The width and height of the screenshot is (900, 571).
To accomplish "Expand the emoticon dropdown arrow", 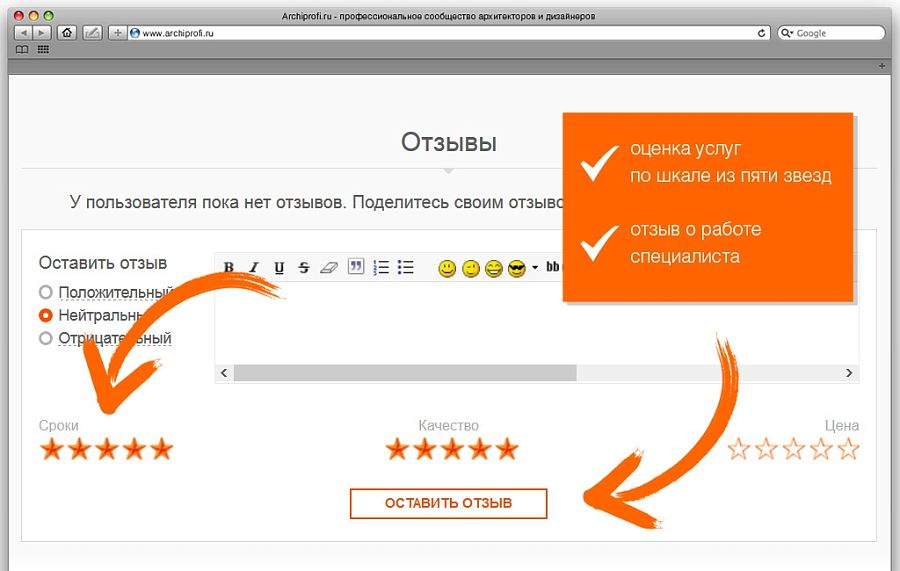I will click(535, 268).
